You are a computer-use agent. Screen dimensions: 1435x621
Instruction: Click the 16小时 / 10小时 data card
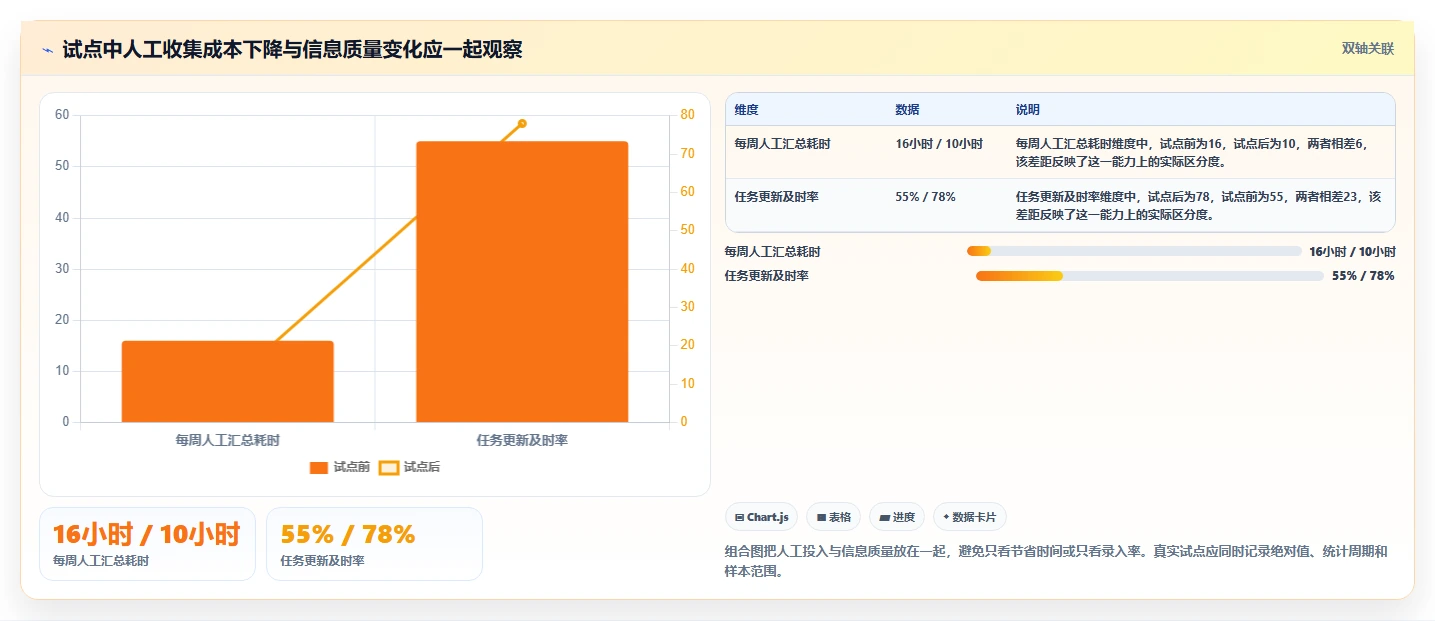pos(147,544)
